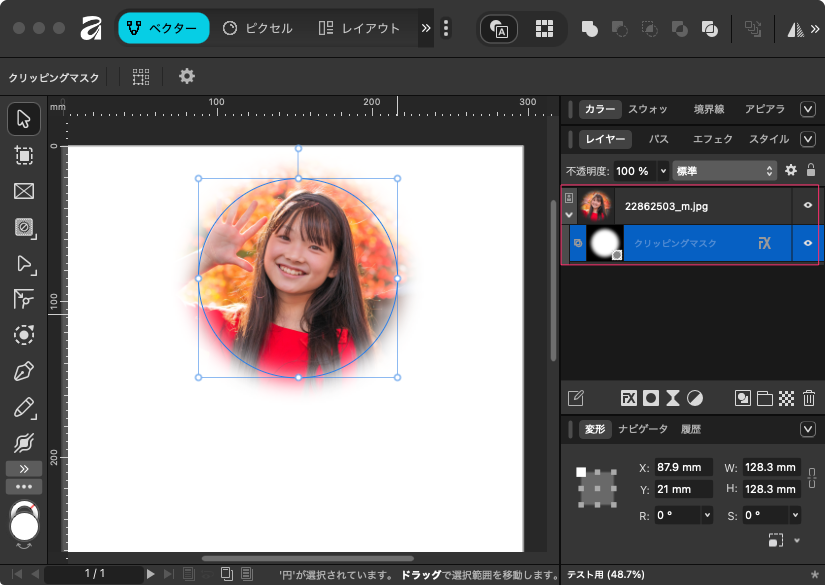Choose the Node tool
The height and width of the screenshot is (585, 825).
24,264
